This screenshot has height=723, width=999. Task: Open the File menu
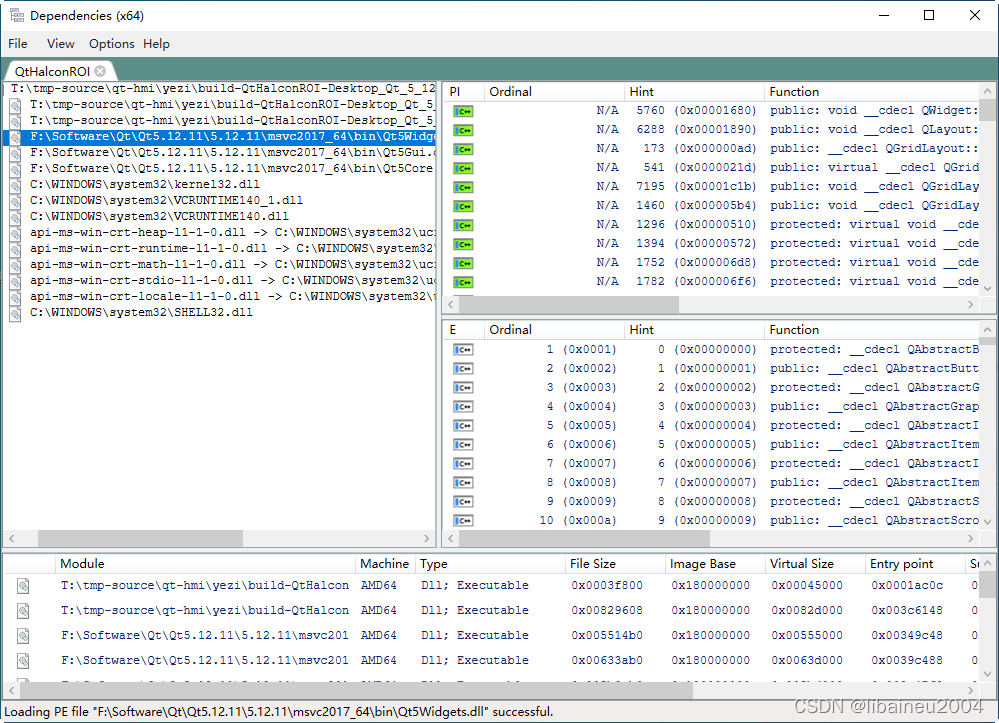(18, 44)
